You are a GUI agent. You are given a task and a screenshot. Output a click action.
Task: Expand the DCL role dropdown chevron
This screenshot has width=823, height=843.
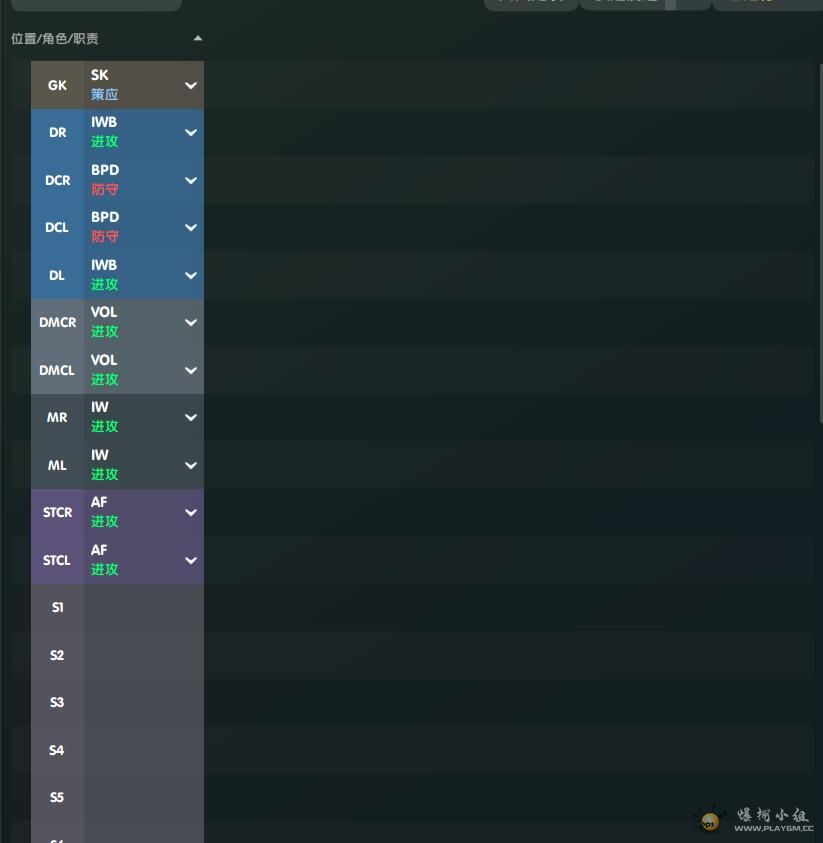coord(191,227)
